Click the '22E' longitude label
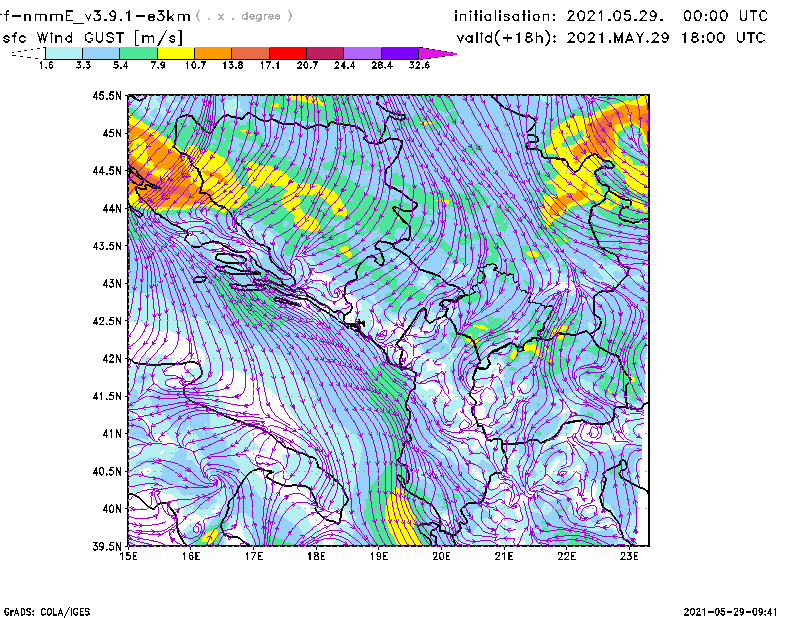Viewport: 800px width, 618px height. click(x=566, y=556)
